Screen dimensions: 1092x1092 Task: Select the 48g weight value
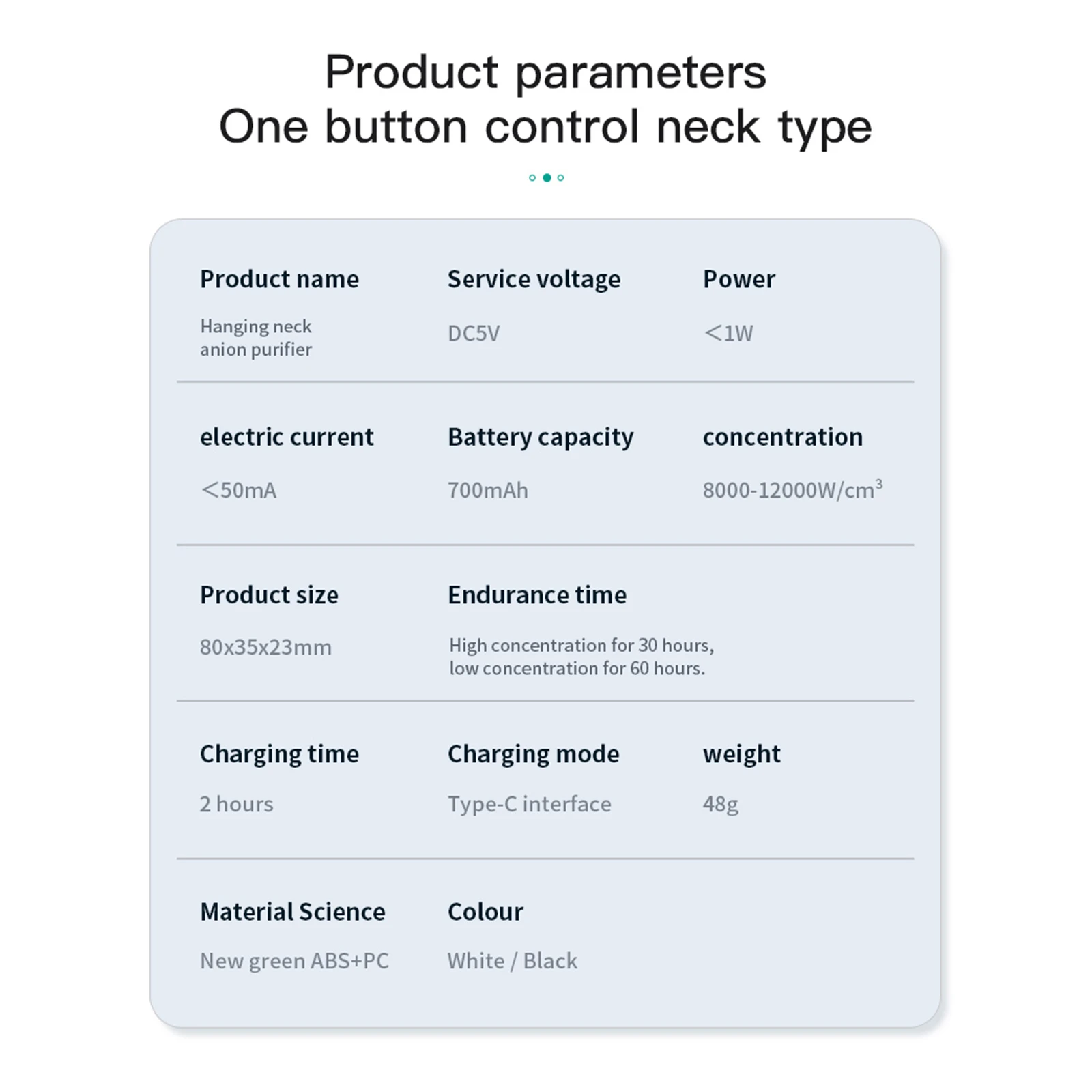click(721, 805)
